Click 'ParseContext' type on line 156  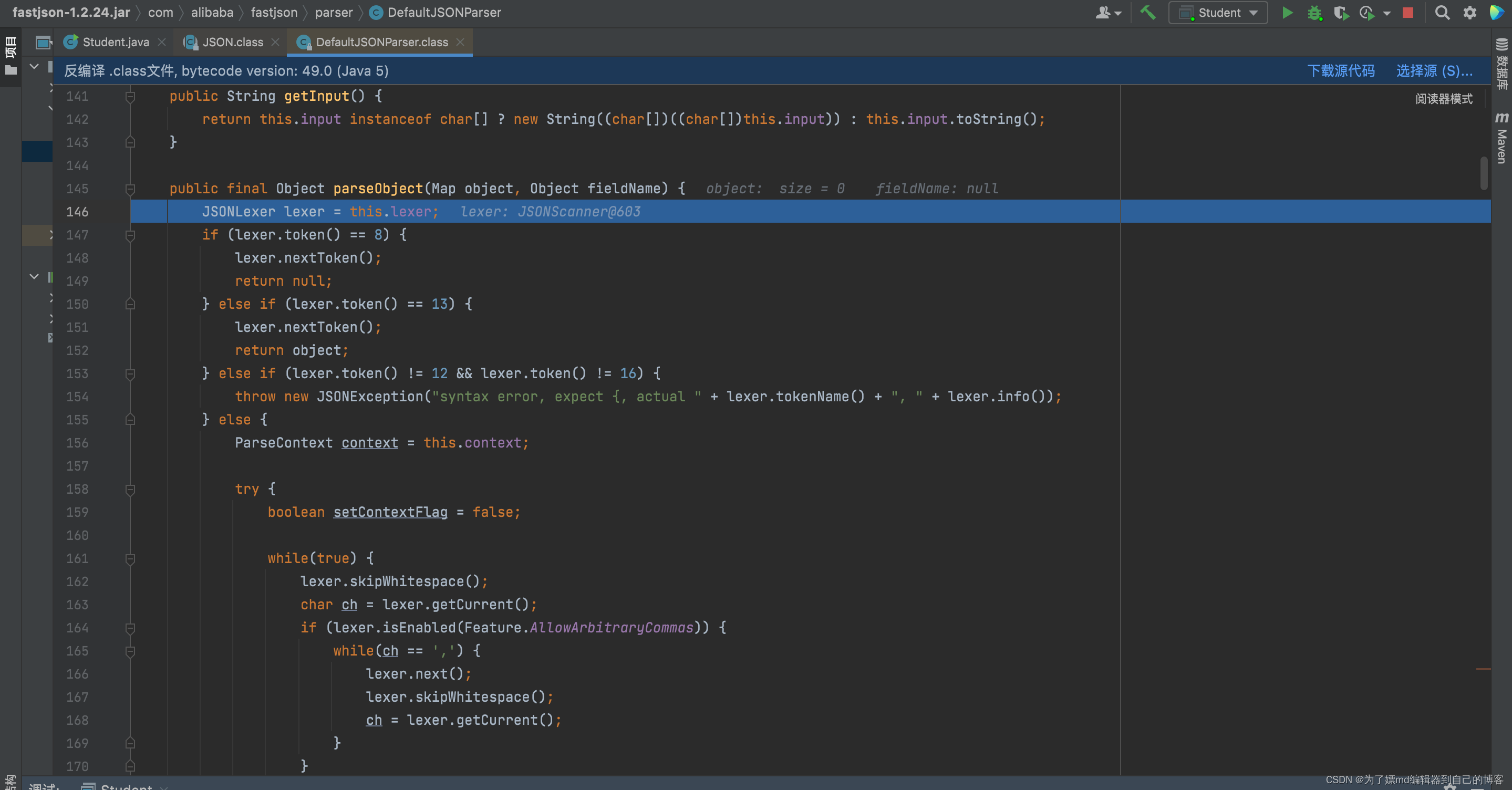coord(284,443)
